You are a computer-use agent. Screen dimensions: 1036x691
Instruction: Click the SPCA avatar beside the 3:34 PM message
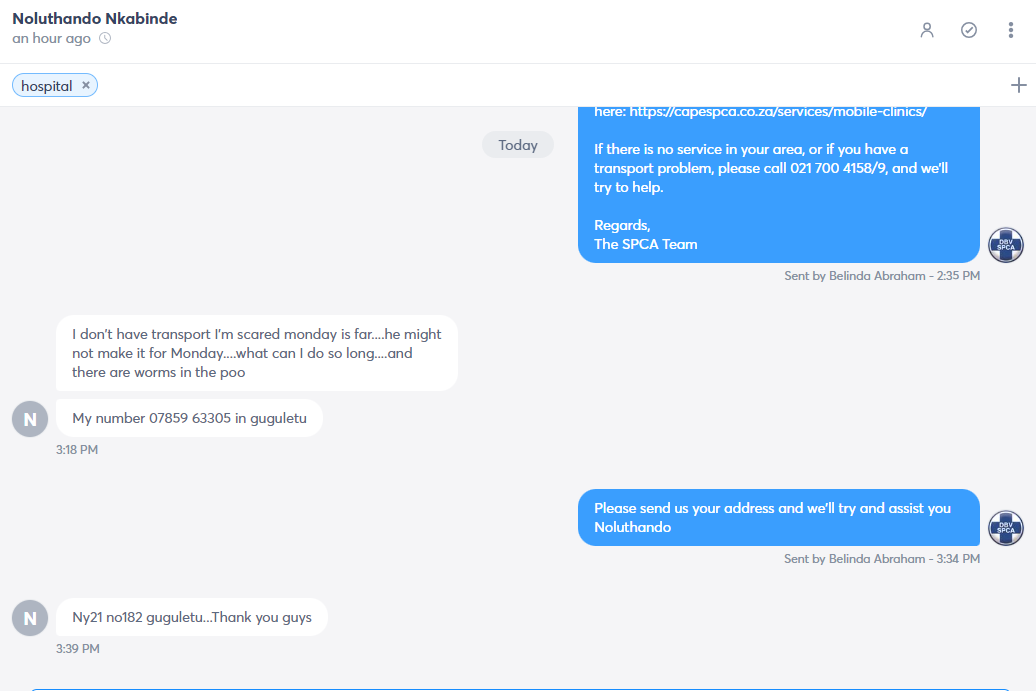point(1006,528)
